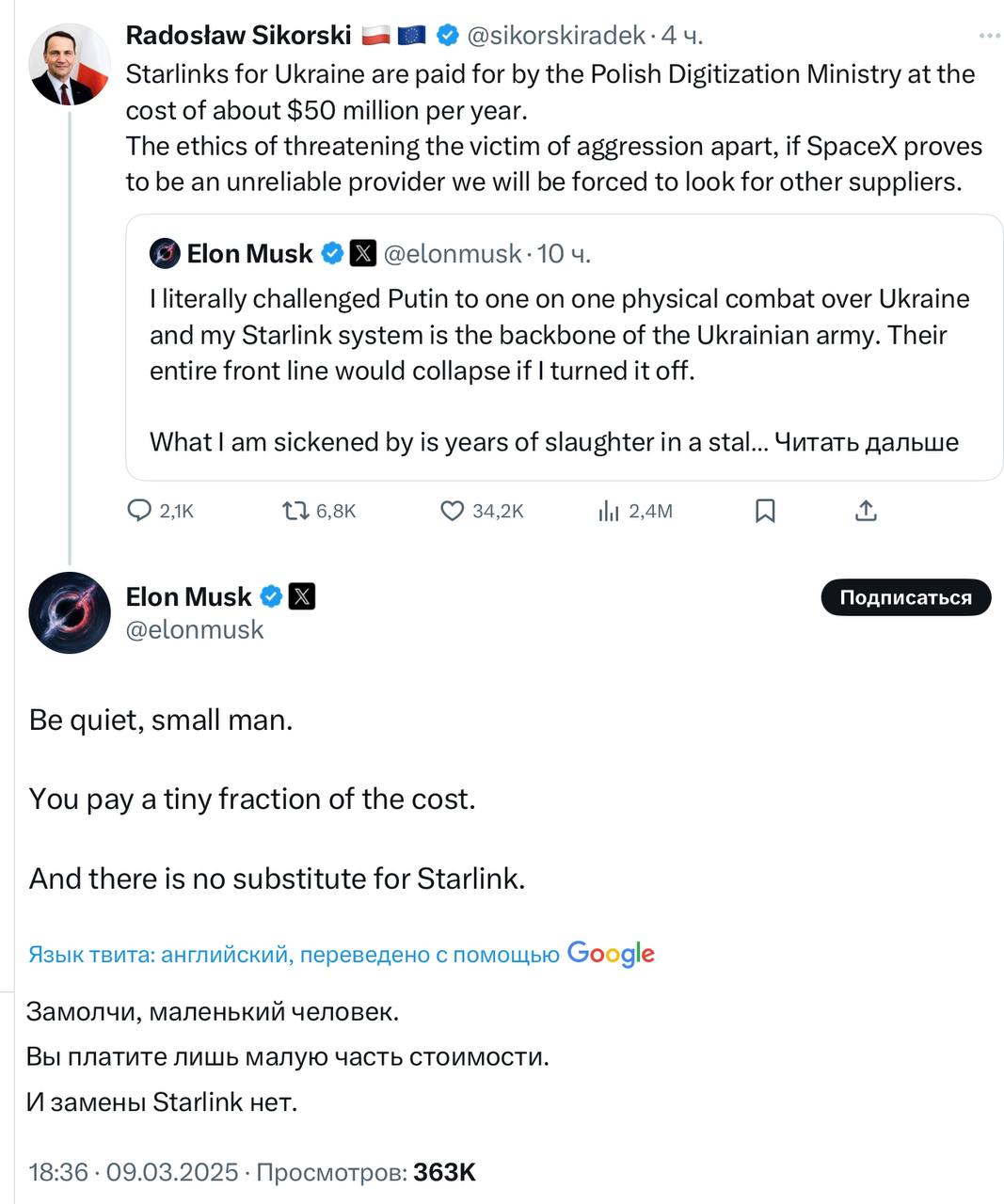Open Radosław Sikorski's profile picture
The width and height of the screenshot is (1004, 1204).
69,64
